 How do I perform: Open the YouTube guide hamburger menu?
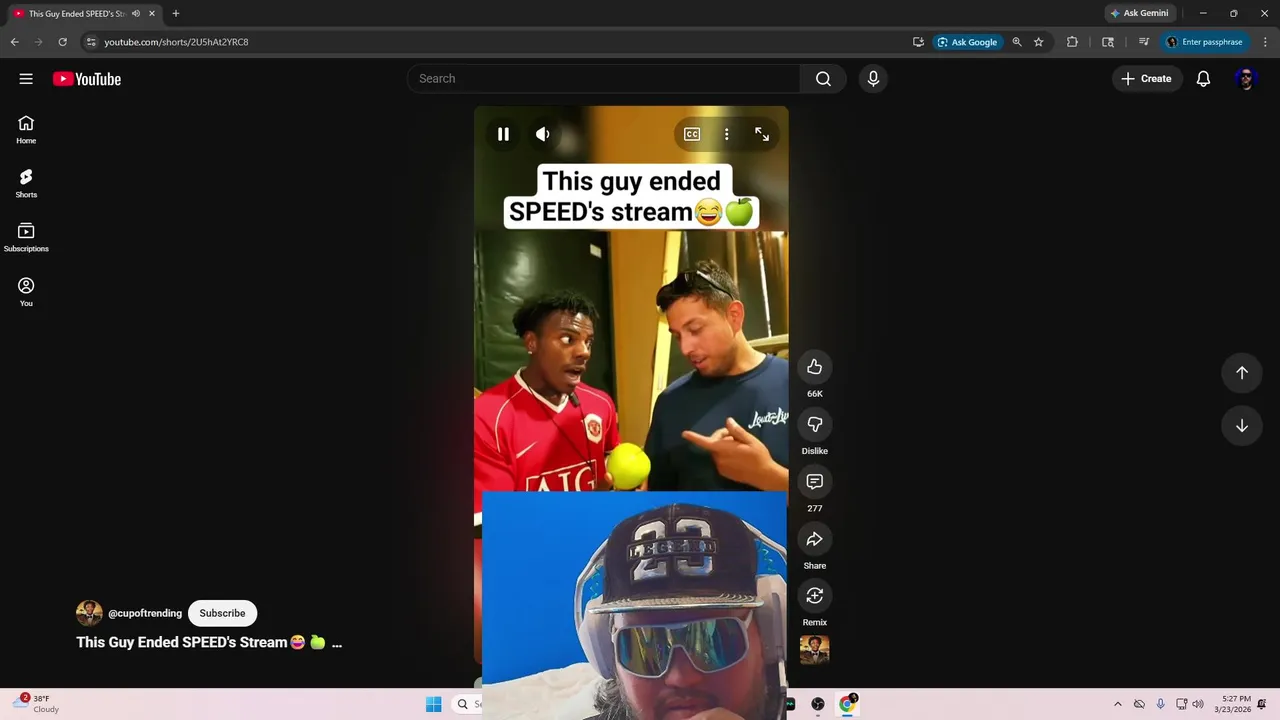pos(26,79)
